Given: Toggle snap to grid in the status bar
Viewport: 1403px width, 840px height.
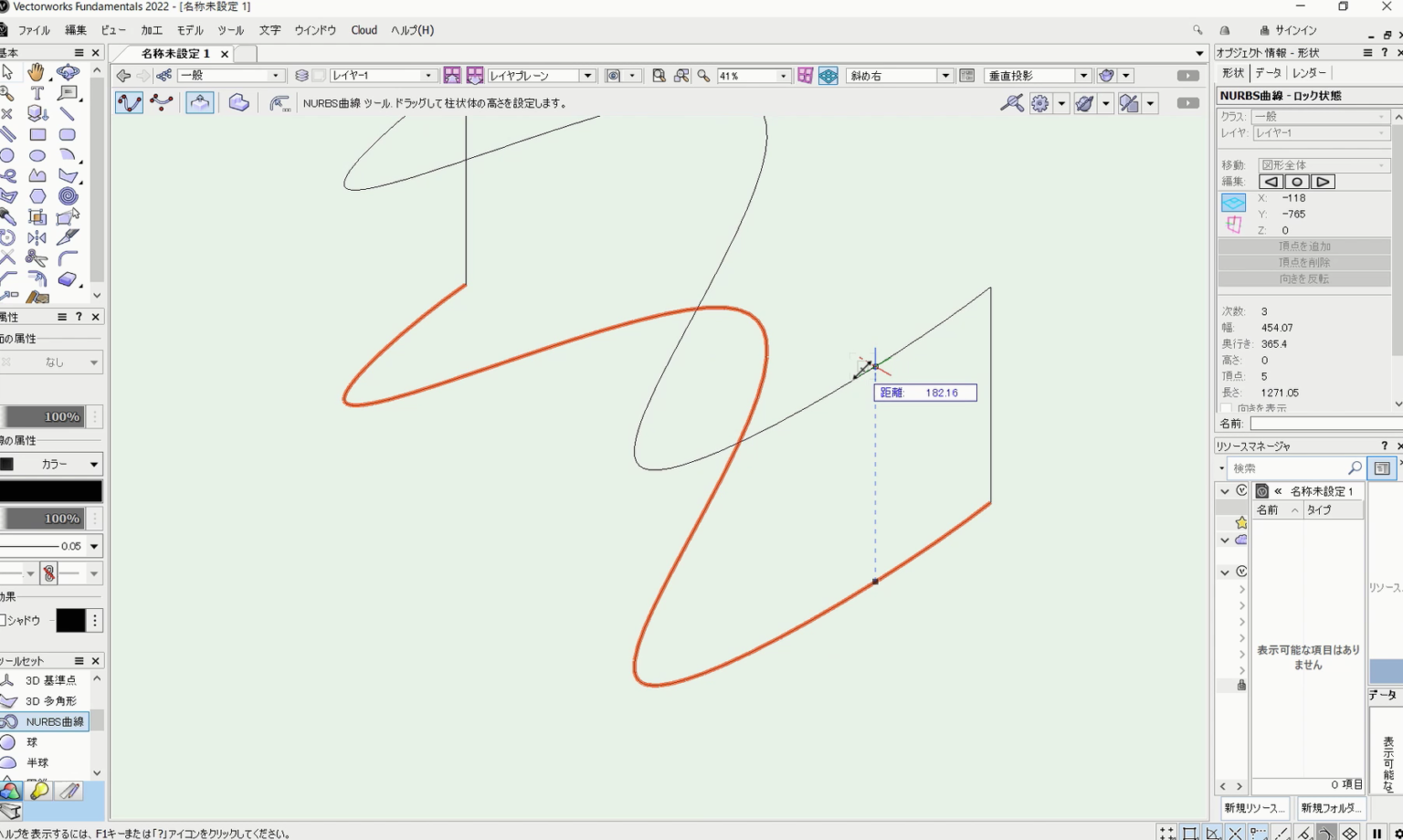Looking at the screenshot, I should tap(1166, 832).
